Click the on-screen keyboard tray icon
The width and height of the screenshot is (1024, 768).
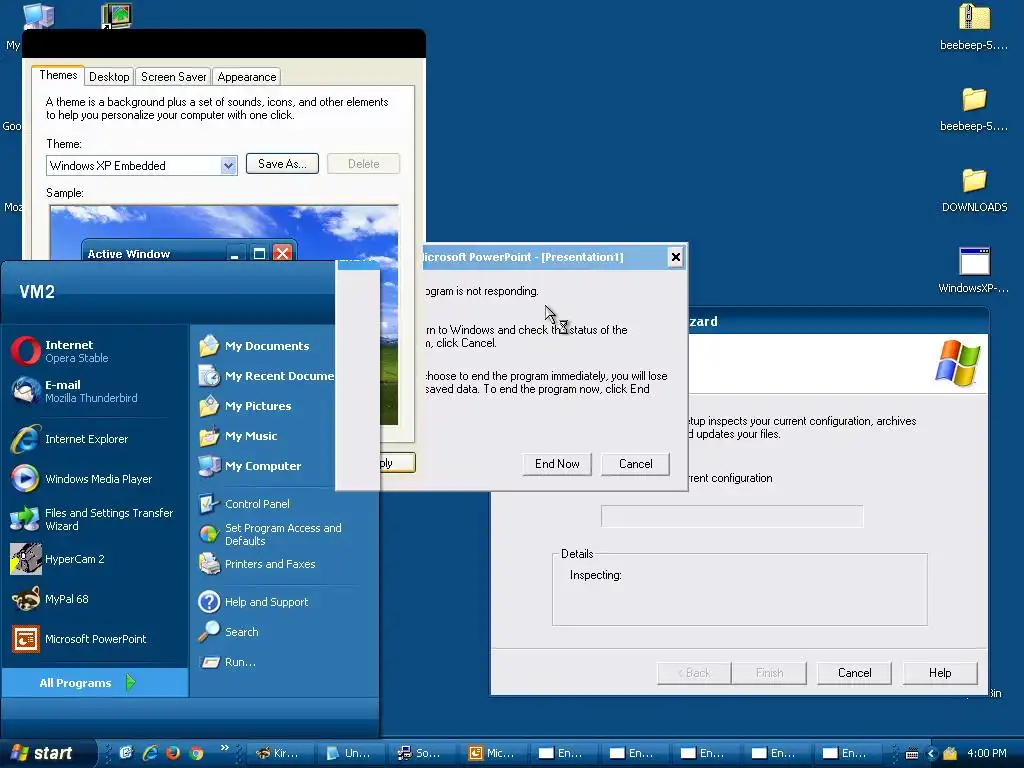[912, 754]
